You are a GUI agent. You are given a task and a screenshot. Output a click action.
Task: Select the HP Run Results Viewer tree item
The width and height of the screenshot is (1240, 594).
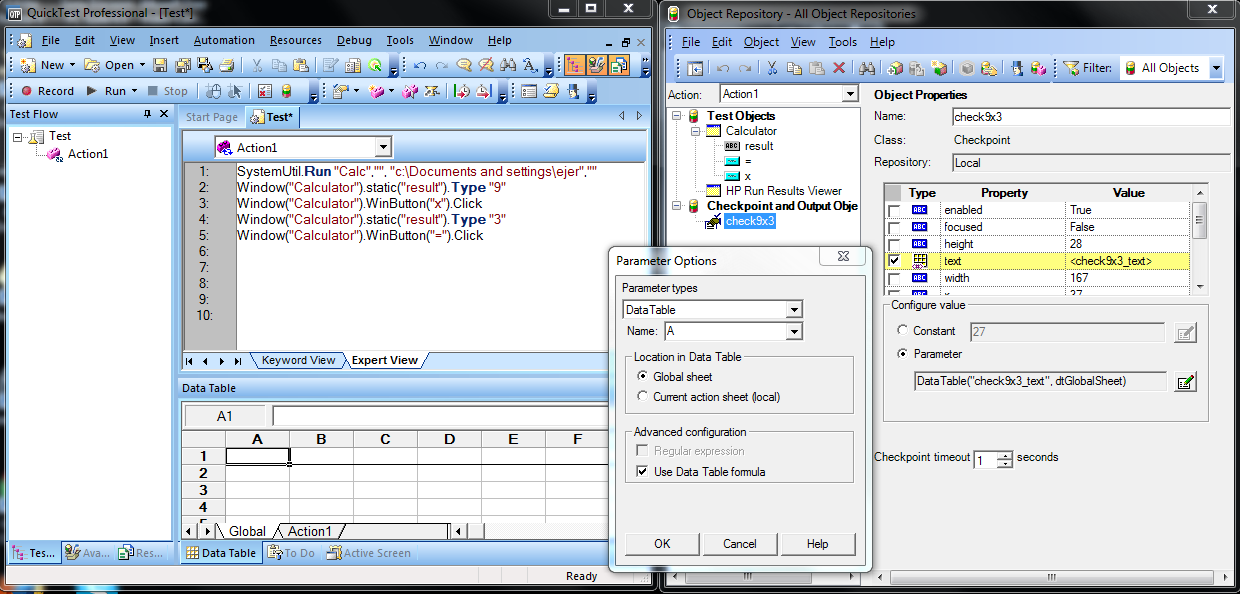784,190
